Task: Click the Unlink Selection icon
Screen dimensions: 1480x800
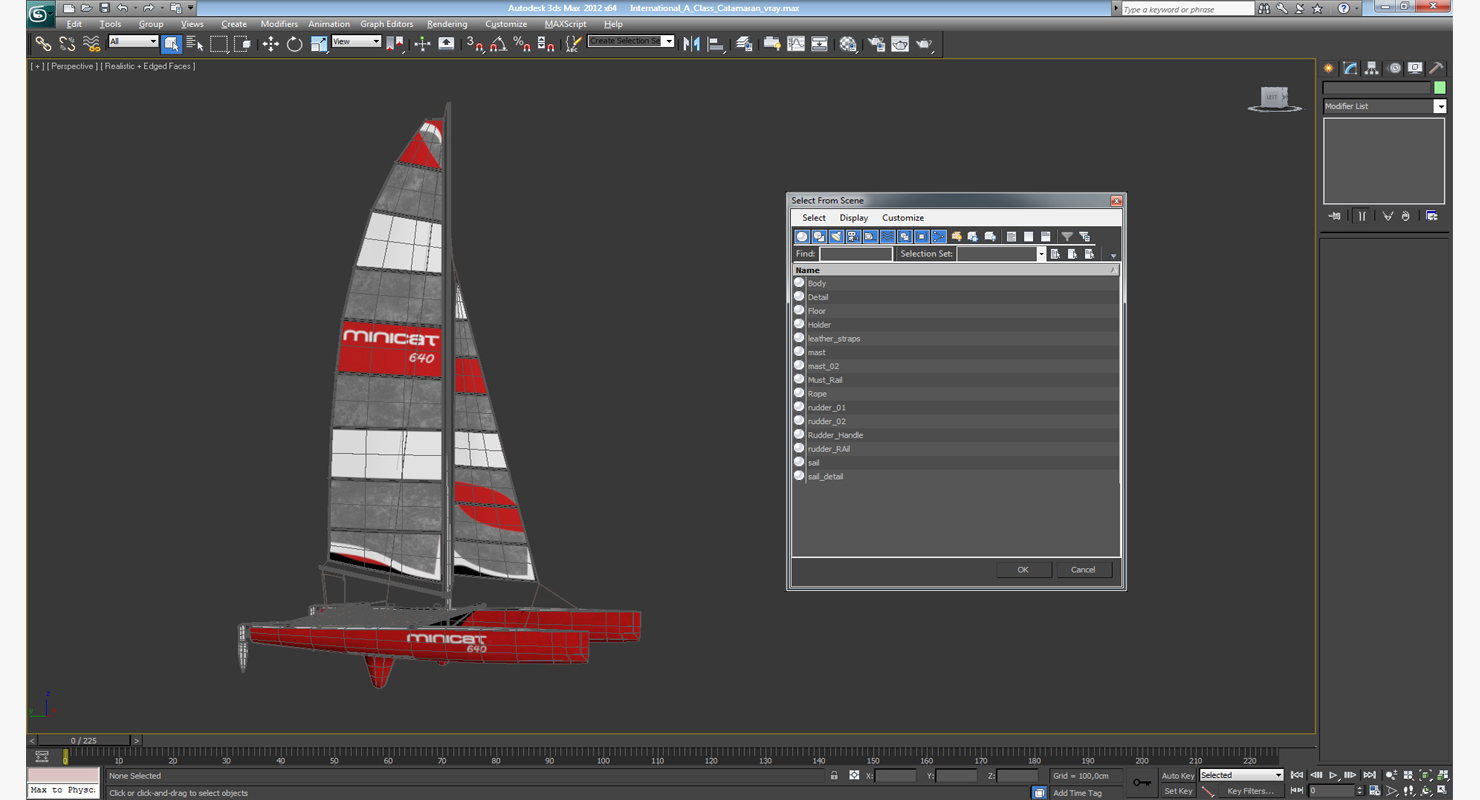Action: [x=67, y=44]
